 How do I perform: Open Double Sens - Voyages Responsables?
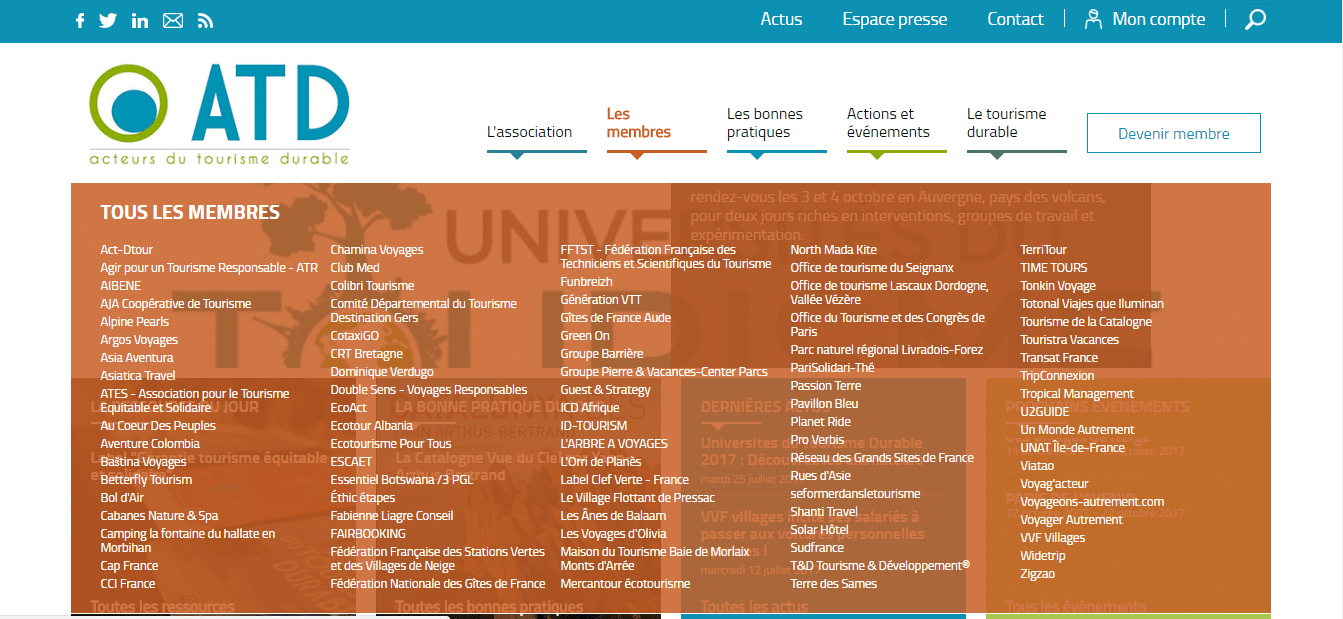tap(429, 390)
